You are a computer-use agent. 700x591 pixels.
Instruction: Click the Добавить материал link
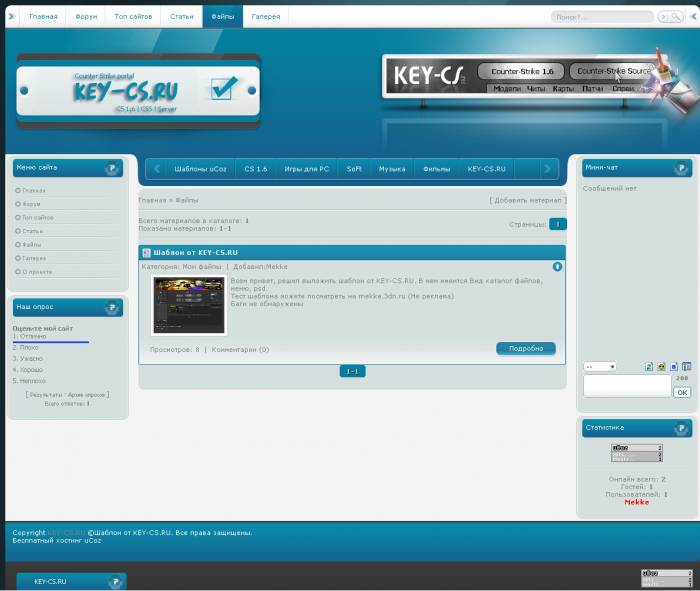[527, 200]
